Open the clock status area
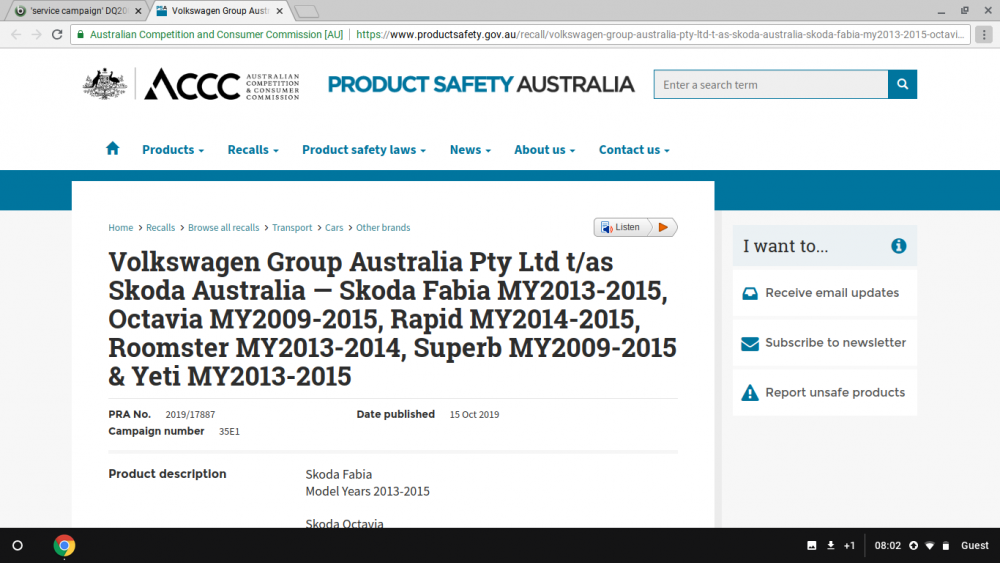 (x=887, y=546)
